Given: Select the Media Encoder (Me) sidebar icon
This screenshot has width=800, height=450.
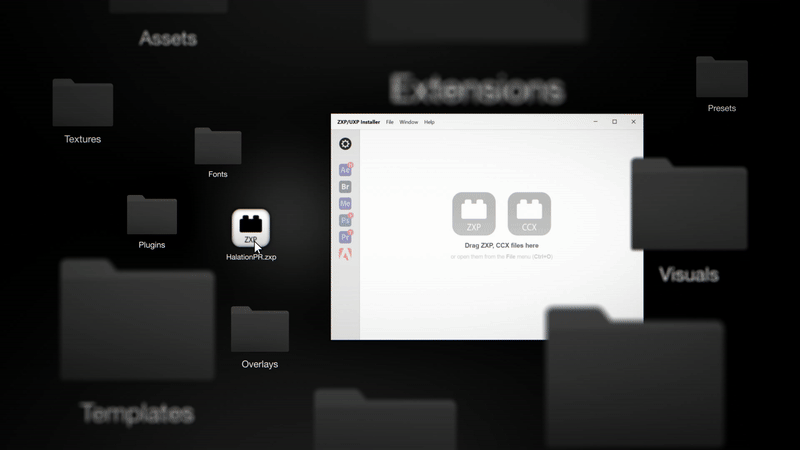Looking at the screenshot, I should coord(345,204).
